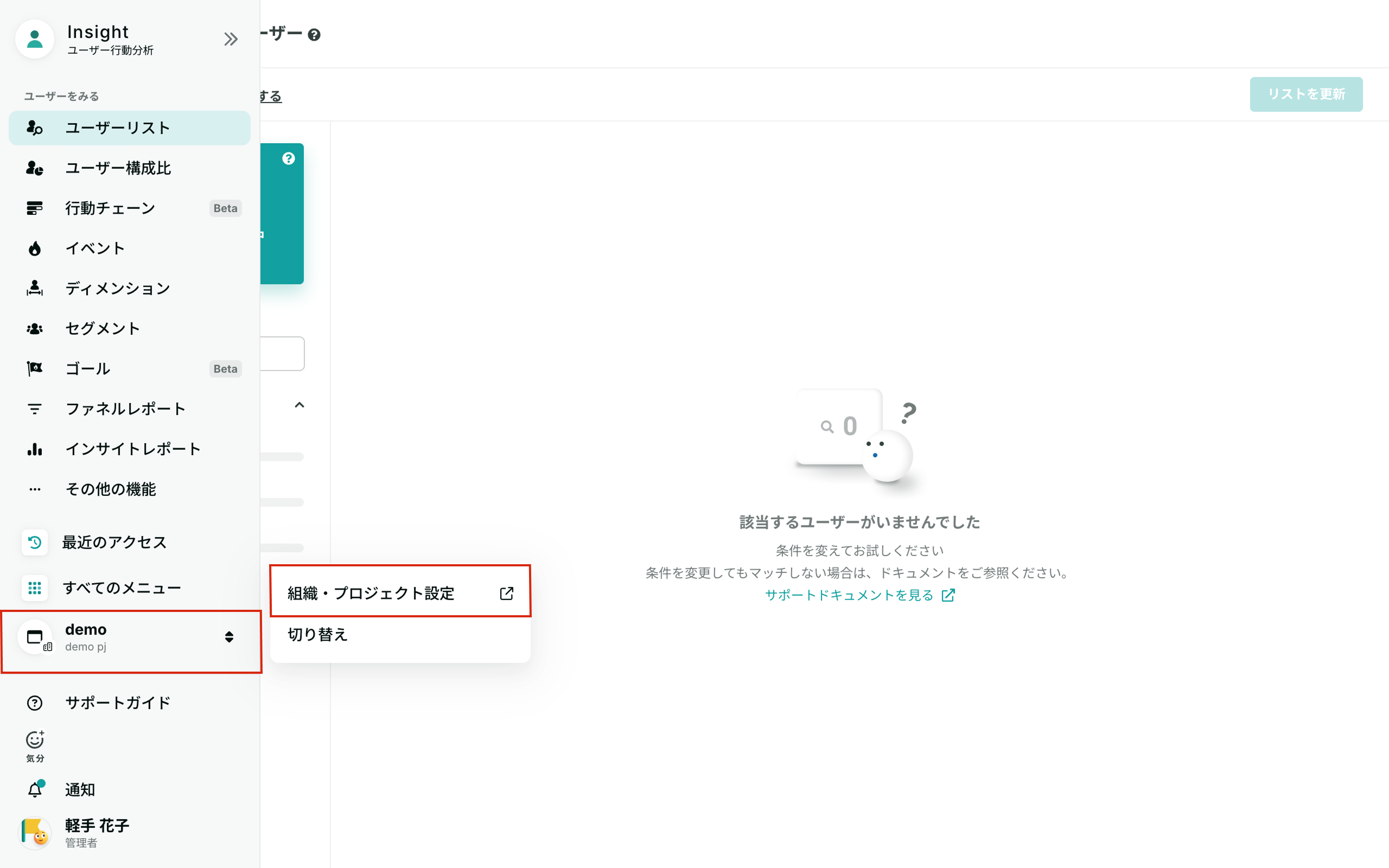Open the demo project switcher dropdown arrows

tap(229, 637)
